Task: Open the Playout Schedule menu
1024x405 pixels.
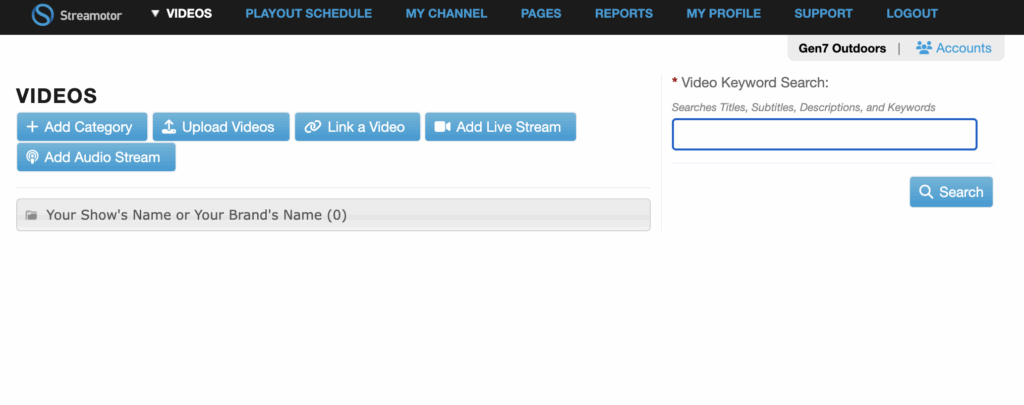Action: 308,14
